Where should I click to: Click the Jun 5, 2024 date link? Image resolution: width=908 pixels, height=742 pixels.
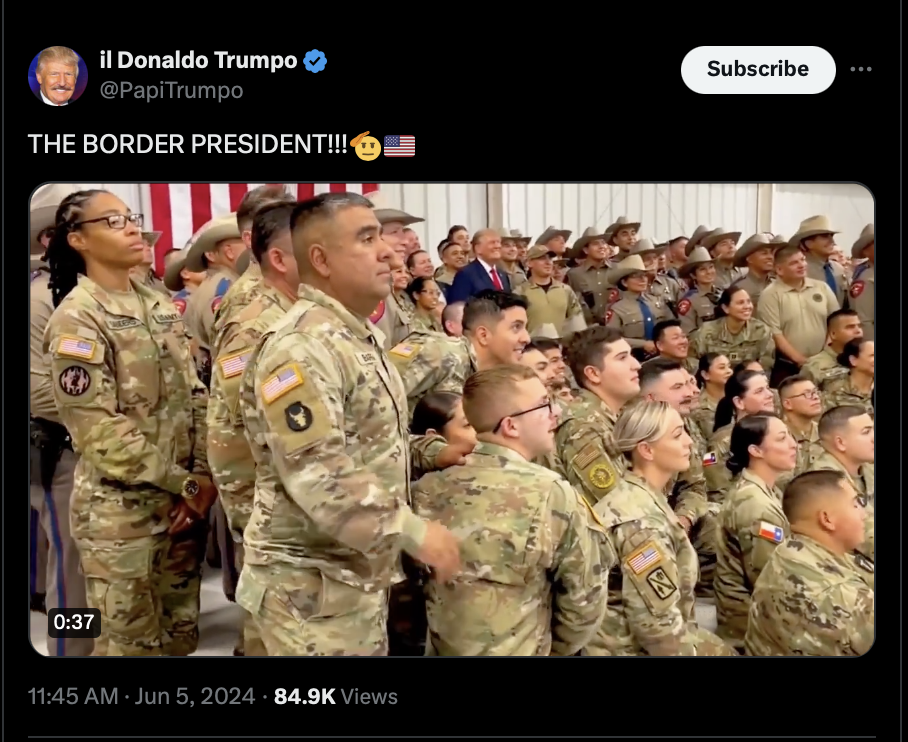[x=195, y=696]
